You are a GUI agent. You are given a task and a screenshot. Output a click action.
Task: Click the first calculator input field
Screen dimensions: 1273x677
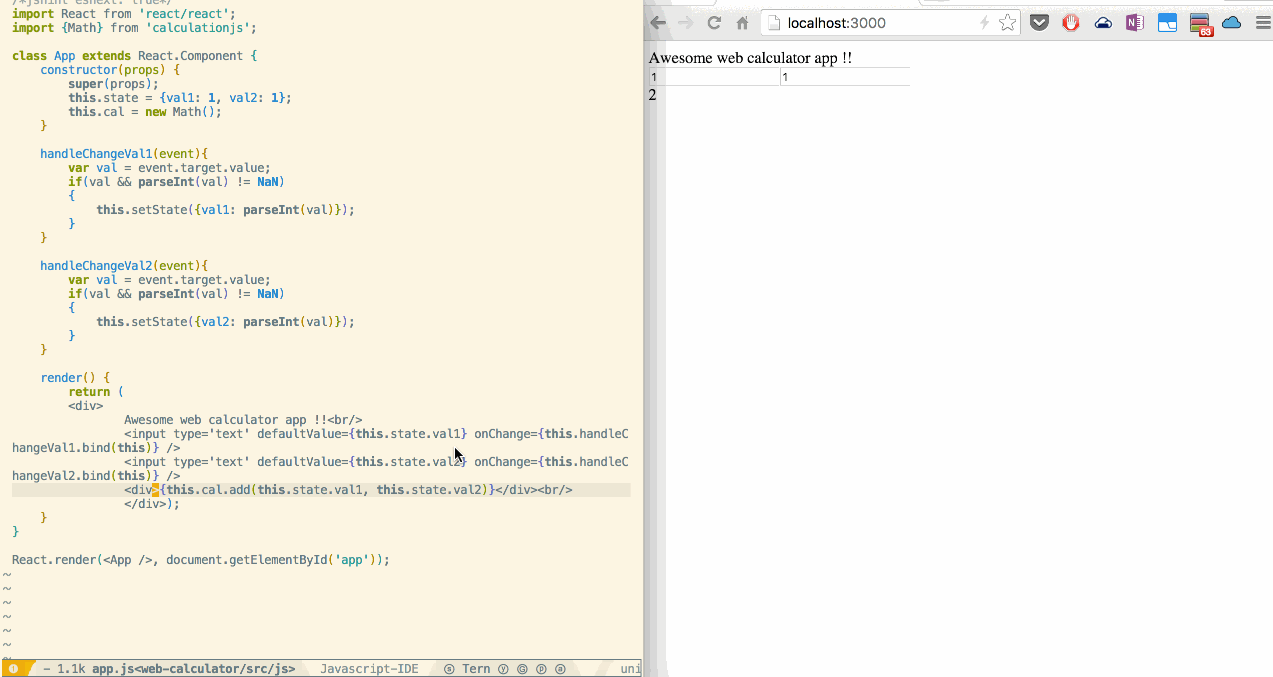pos(714,77)
